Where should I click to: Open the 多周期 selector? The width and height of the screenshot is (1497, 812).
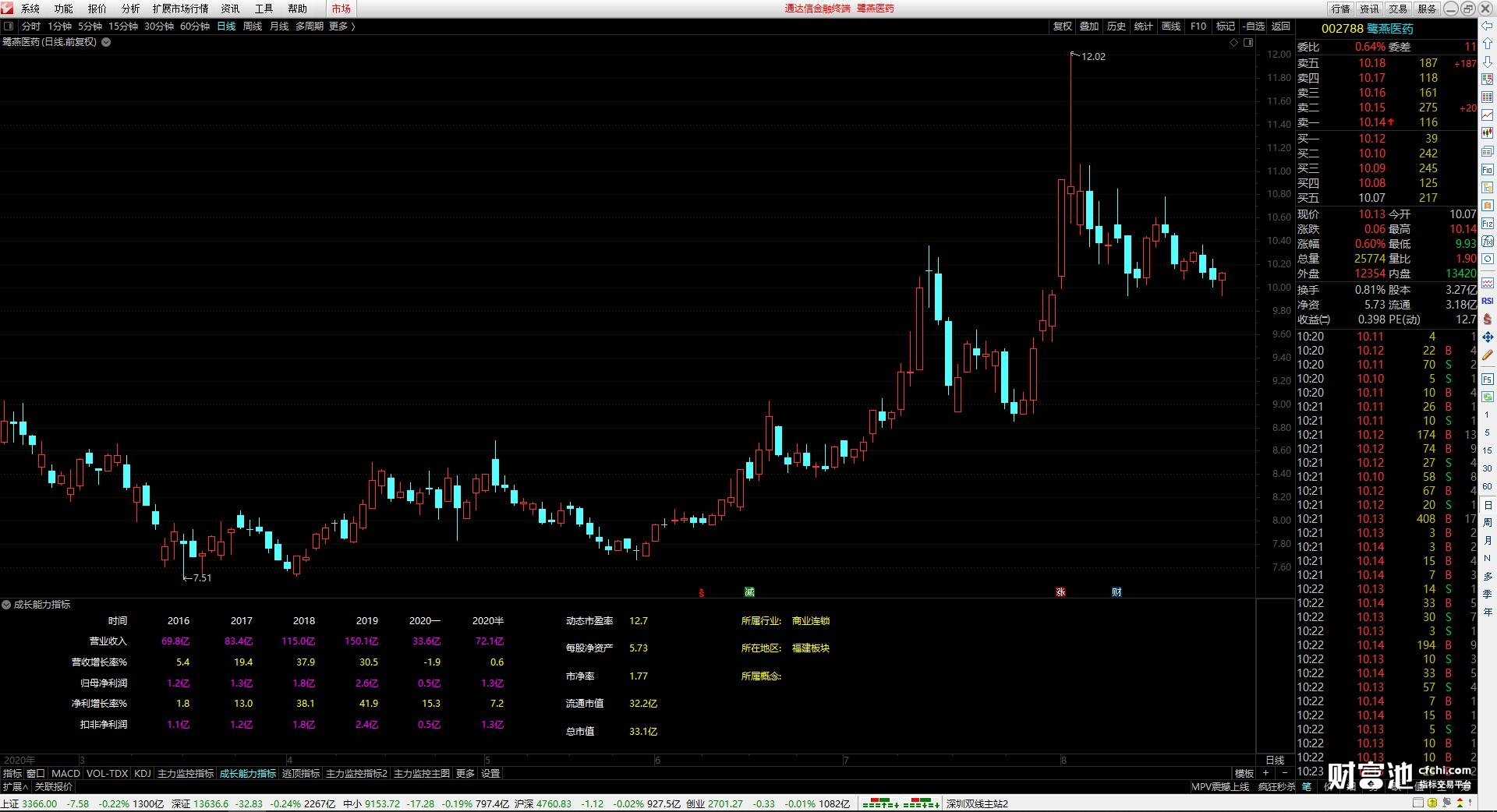(x=309, y=26)
